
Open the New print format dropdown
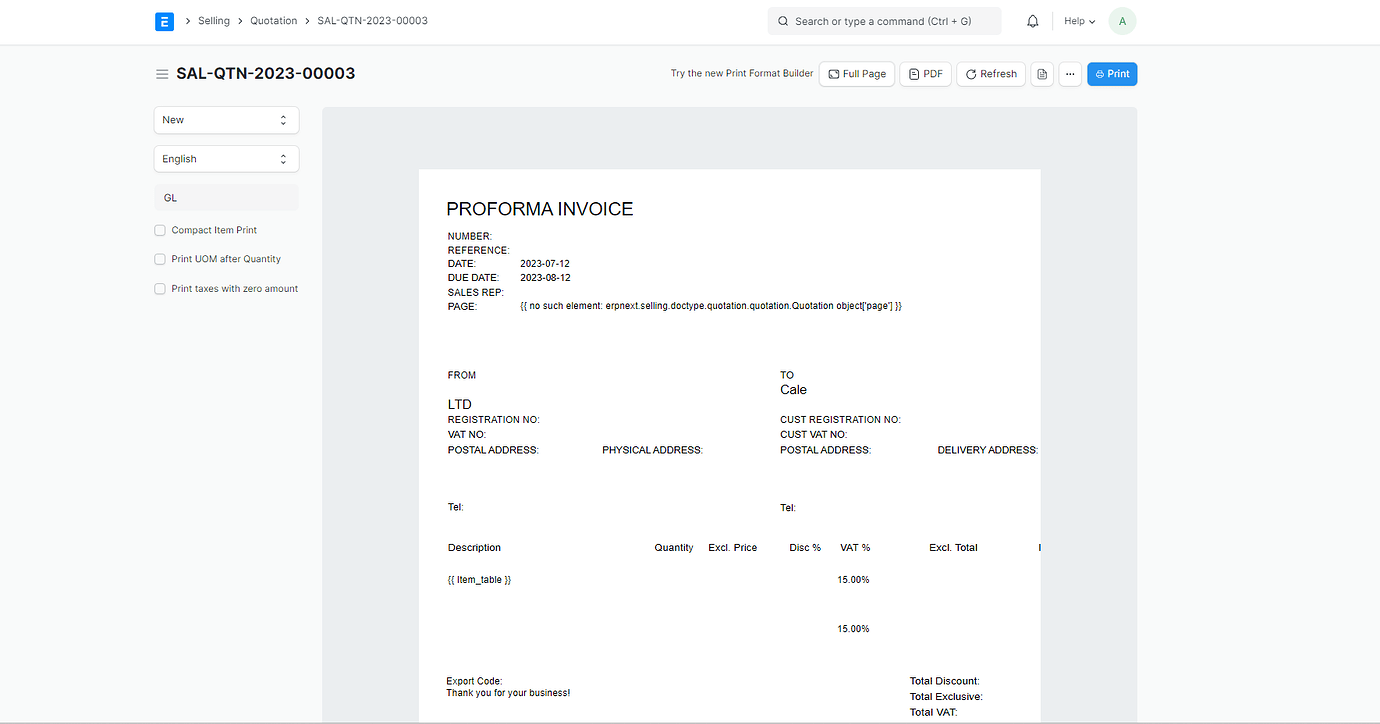(x=226, y=120)
